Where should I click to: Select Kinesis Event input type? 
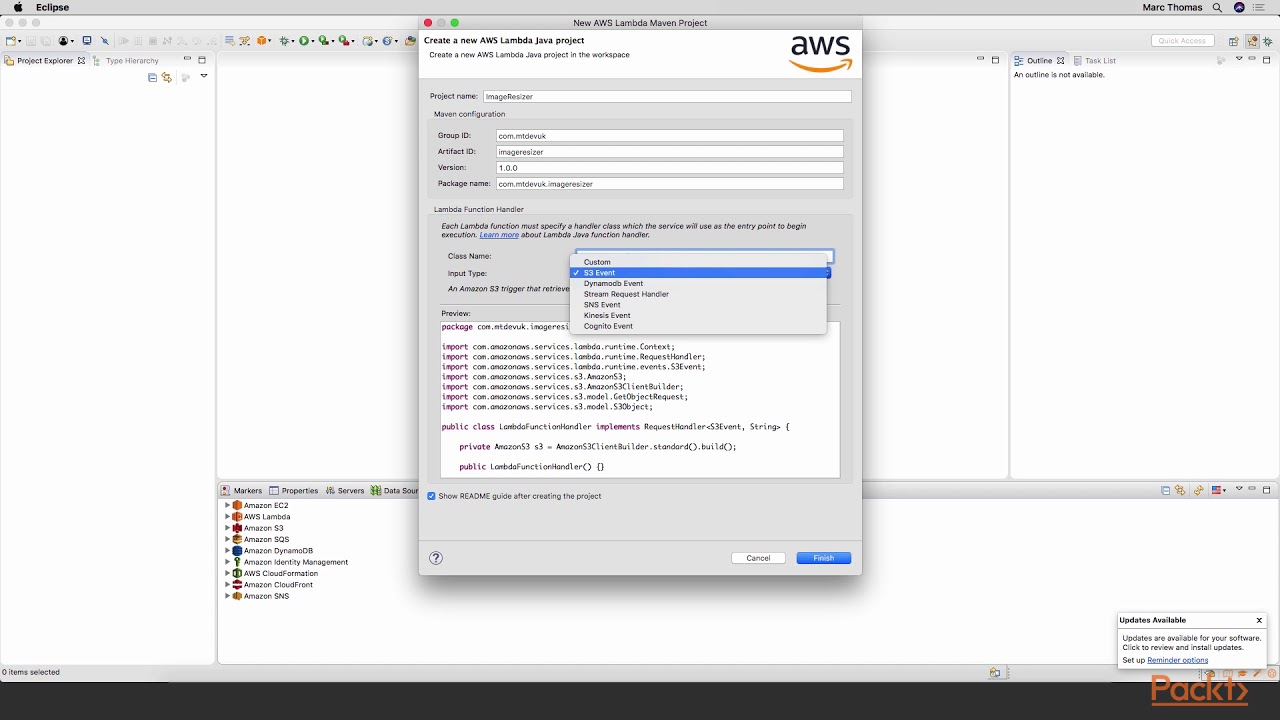pyautogui.click(x=698, y=316)
